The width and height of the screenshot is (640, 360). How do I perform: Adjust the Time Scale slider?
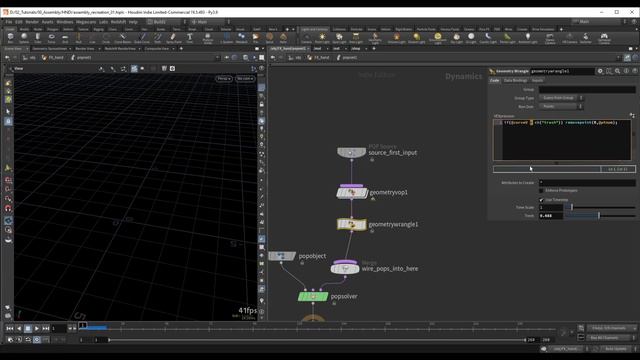pos(600,207)
